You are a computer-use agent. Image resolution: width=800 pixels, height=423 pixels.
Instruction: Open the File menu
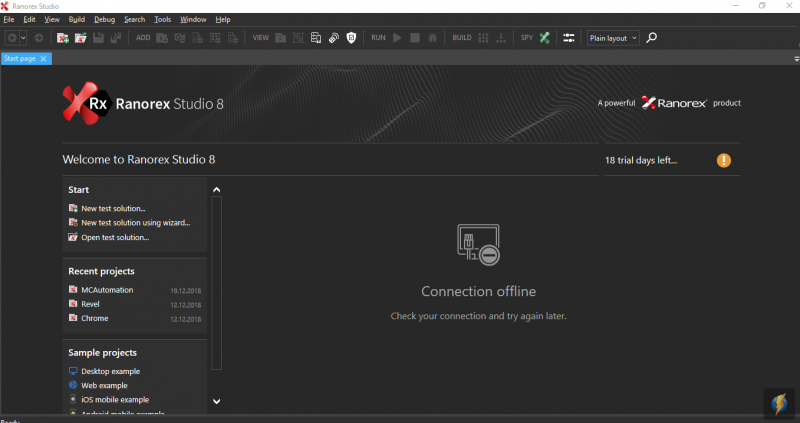tap(9, 19)
